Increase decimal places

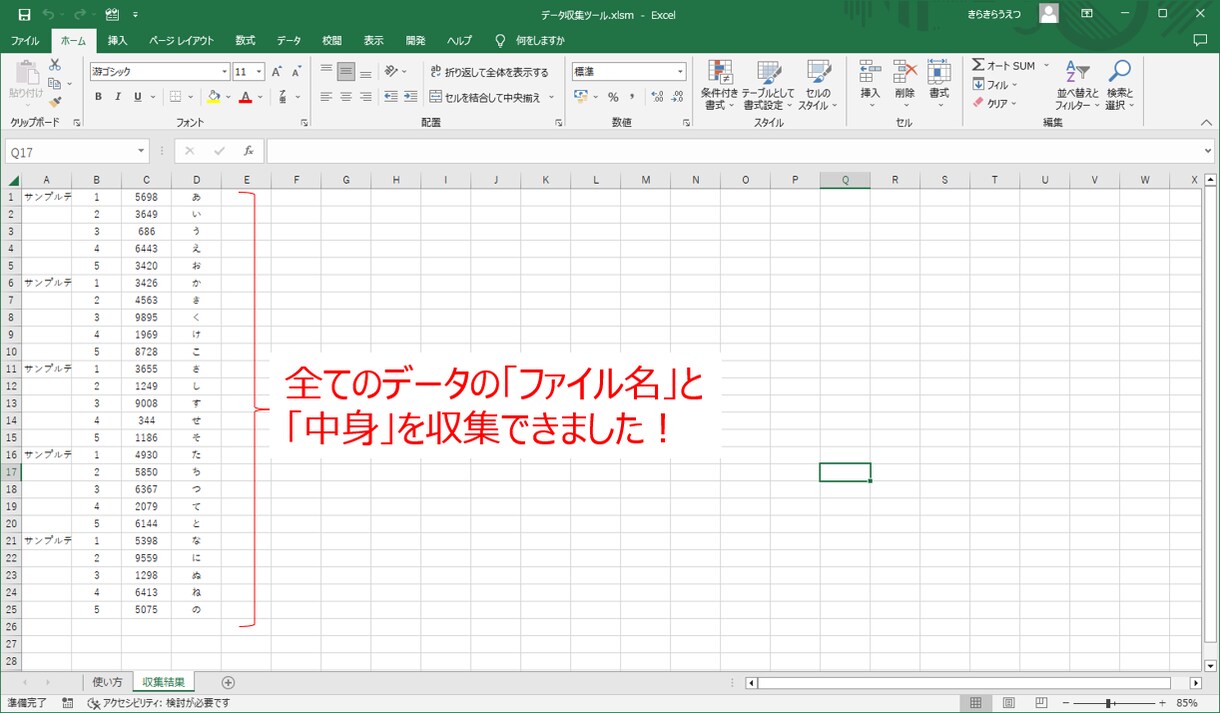(x=657, y=97)
